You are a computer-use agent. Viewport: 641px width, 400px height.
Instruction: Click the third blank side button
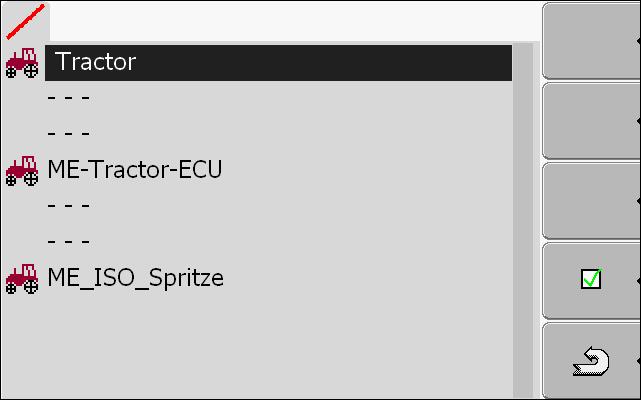(x=591, y=201)
